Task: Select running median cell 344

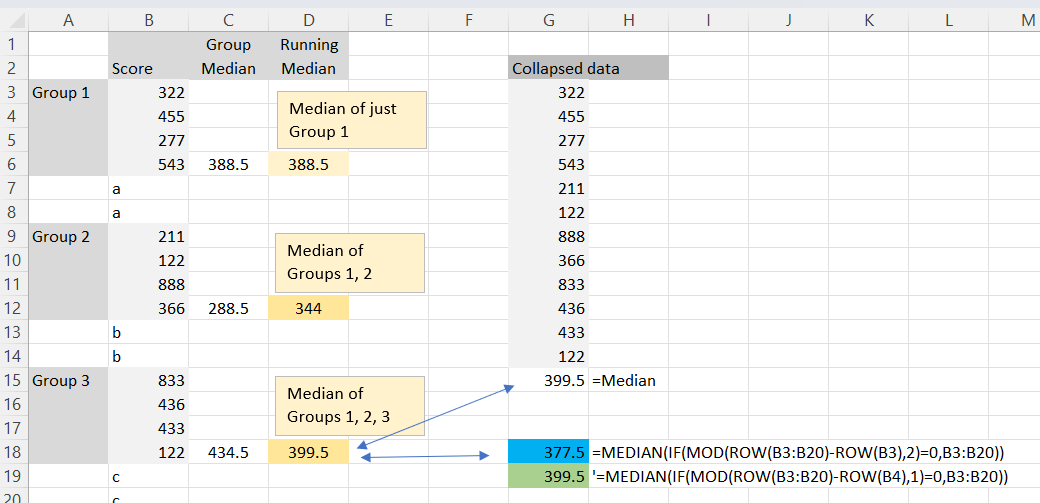Action: (x=308, y=309)
